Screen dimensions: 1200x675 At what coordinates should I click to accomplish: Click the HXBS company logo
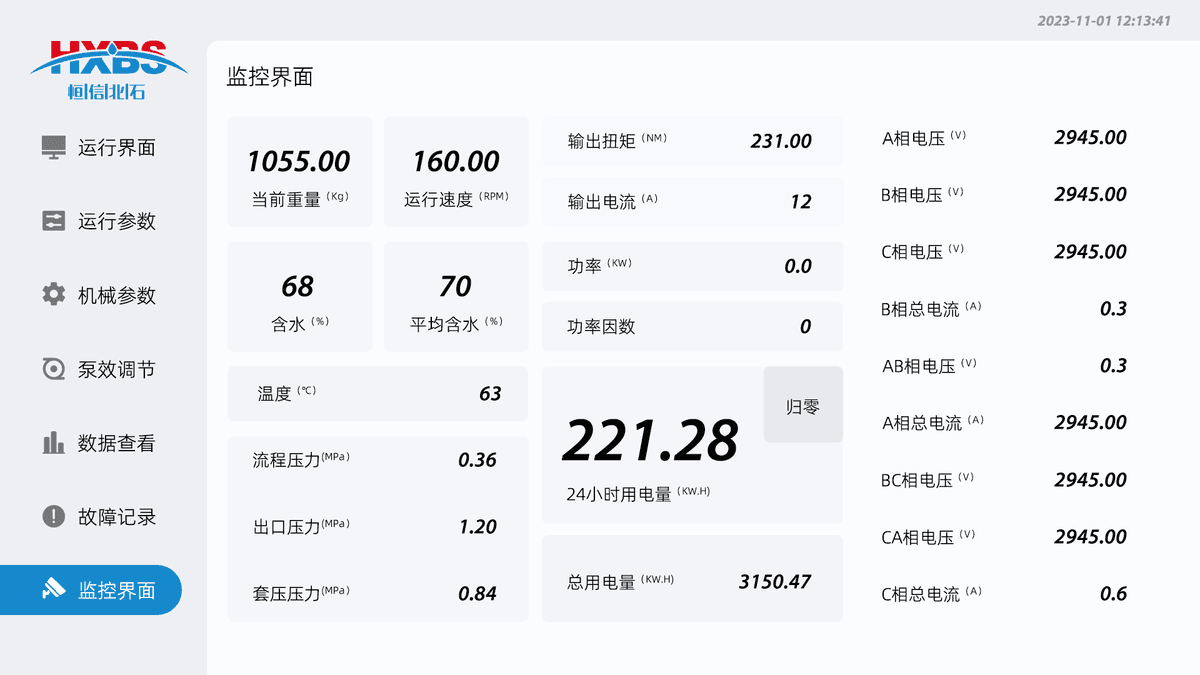point(108,70)
